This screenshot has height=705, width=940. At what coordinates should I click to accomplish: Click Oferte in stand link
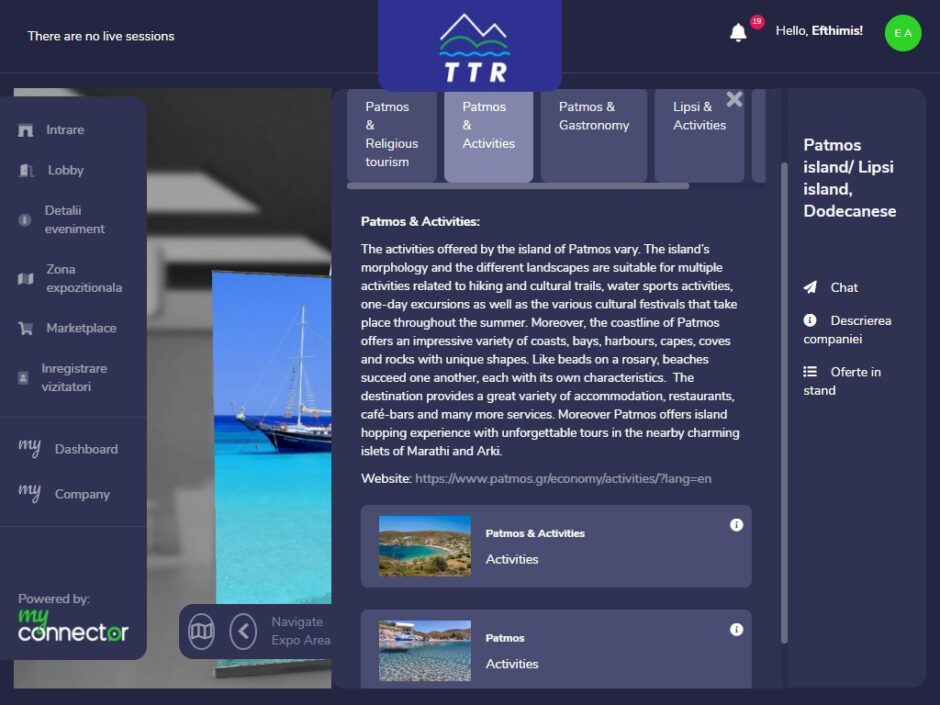click(842, 381)
